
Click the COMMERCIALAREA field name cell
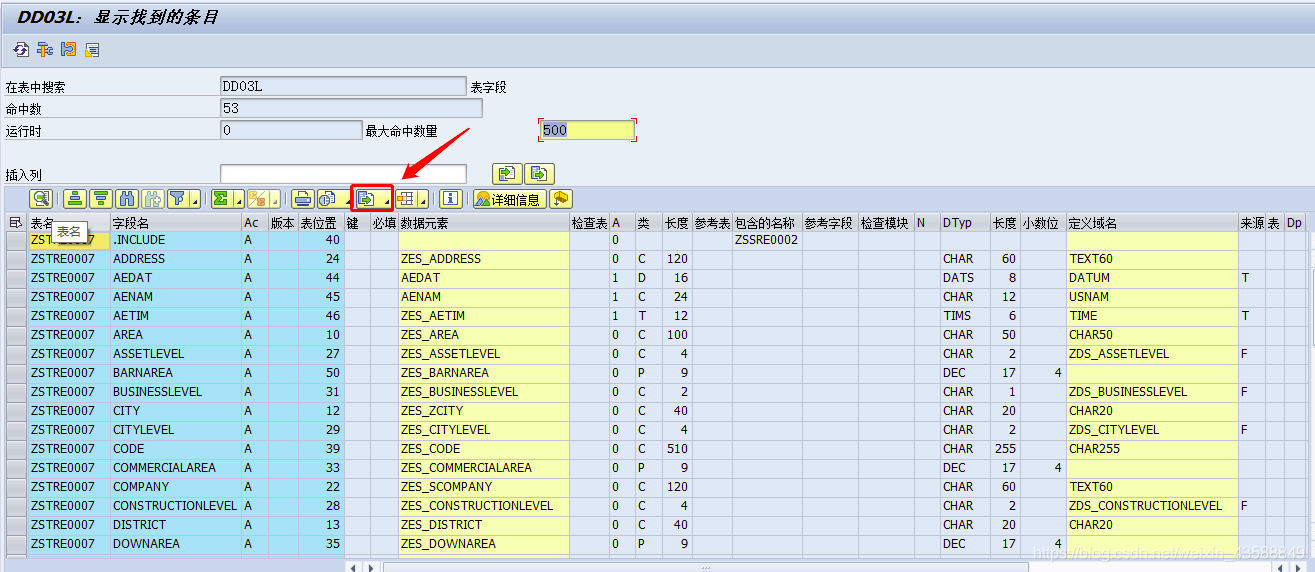[x=175, y=468]
